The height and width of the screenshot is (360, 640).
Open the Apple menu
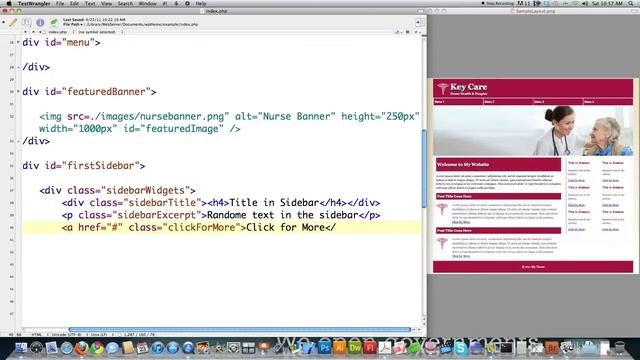(x=9, y=3)
